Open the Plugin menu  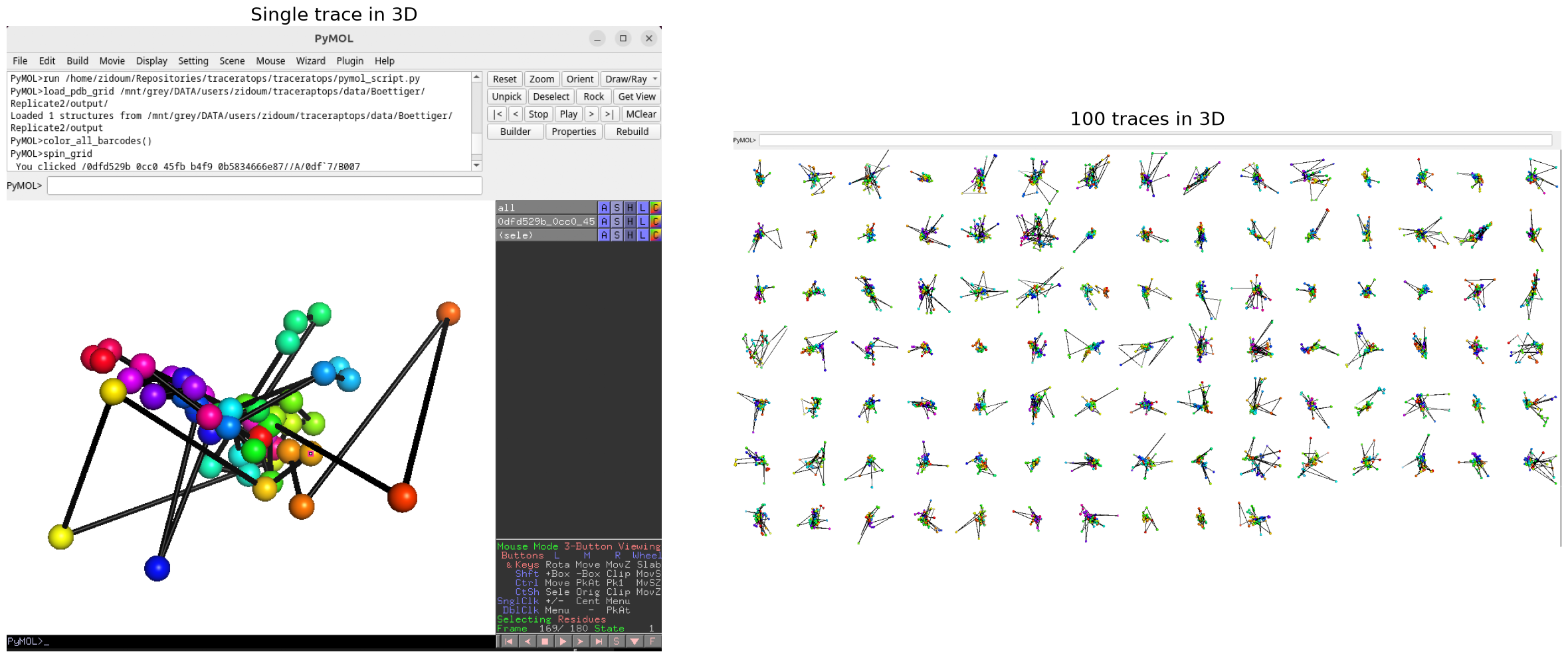coord(350,61)
